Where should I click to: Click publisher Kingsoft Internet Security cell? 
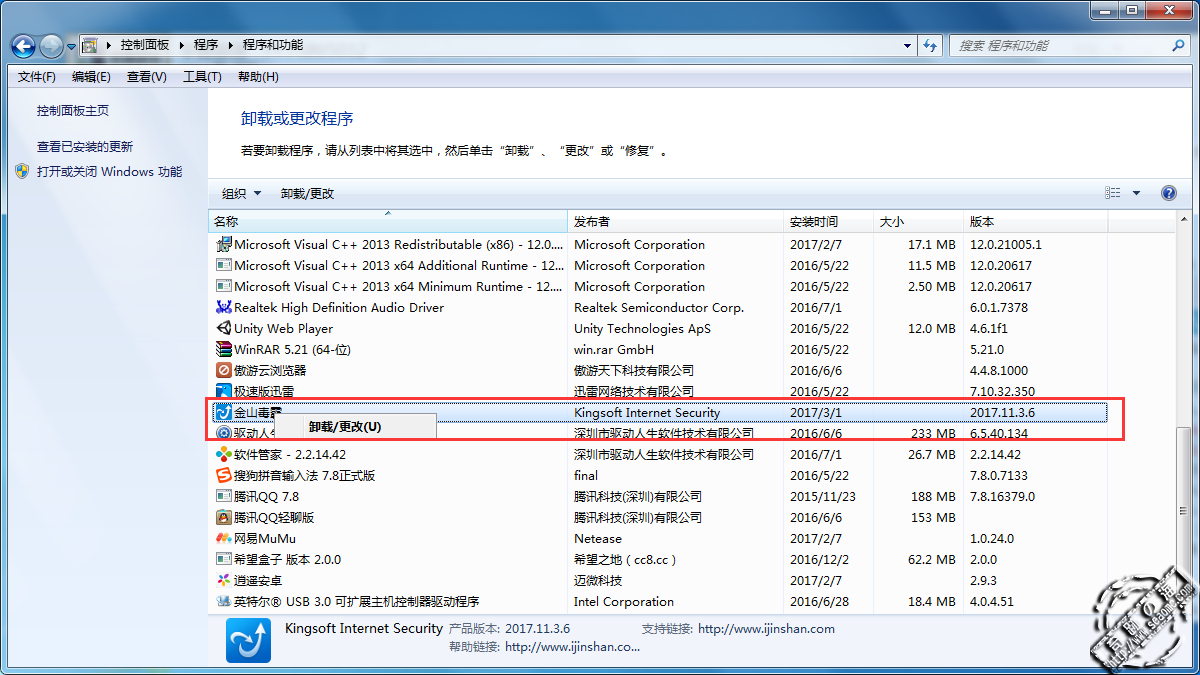(x=647, y=413)
